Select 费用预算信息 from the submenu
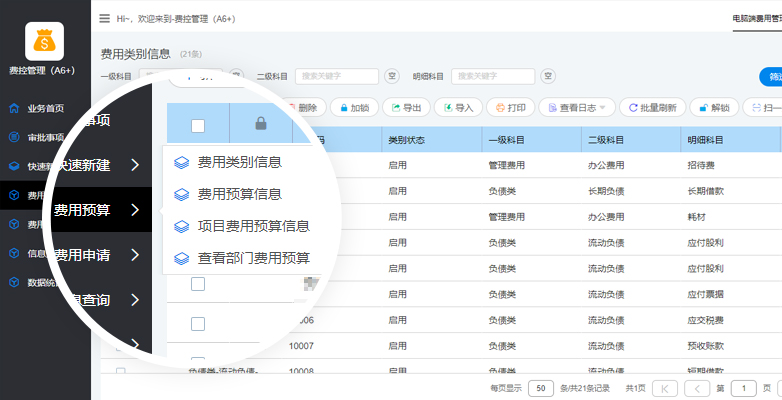The image size is (782, 400). coord(239,194)
